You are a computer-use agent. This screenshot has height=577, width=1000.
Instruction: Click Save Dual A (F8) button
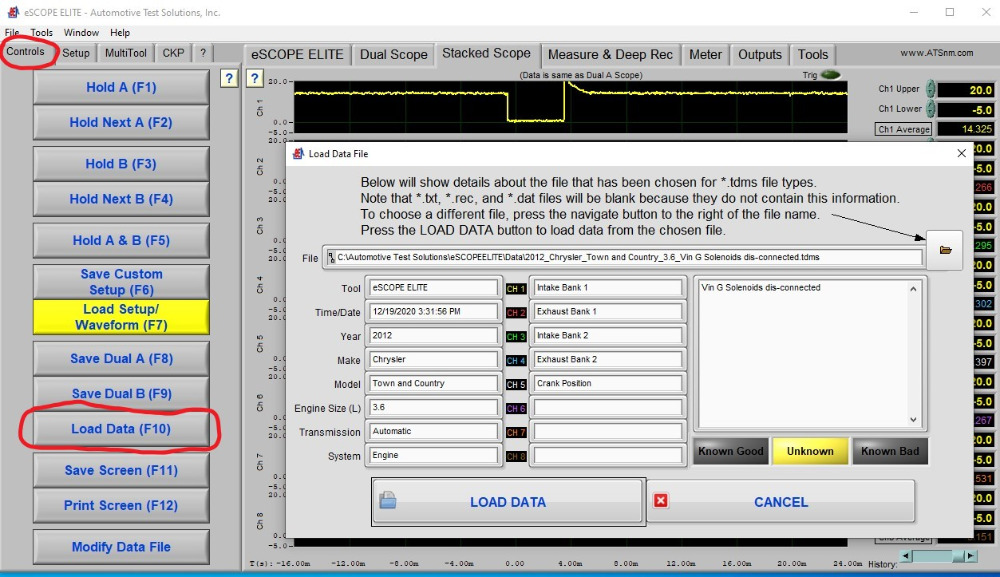121,358
